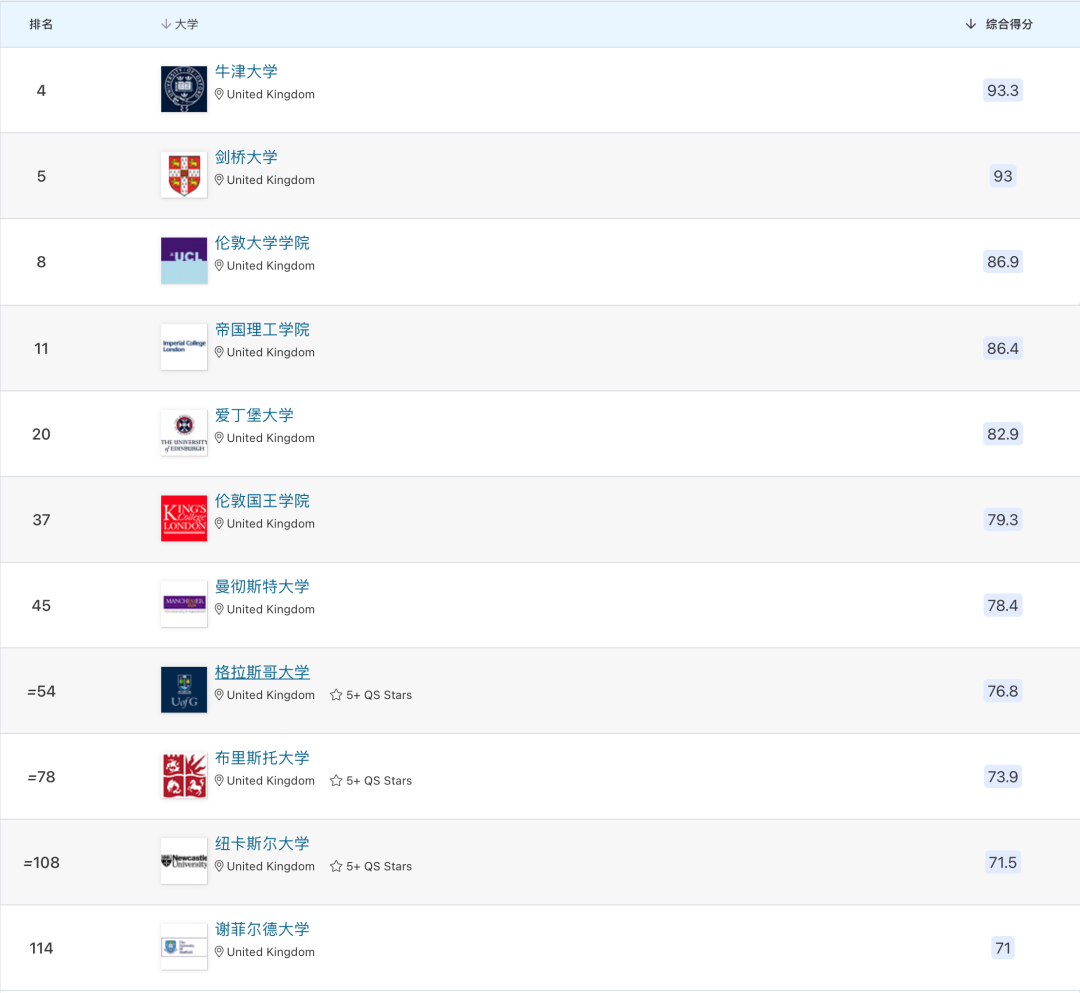This screenshot has height=993, width=1080.
Task: Open the Newcastle University logo
Action: point(184,861)
